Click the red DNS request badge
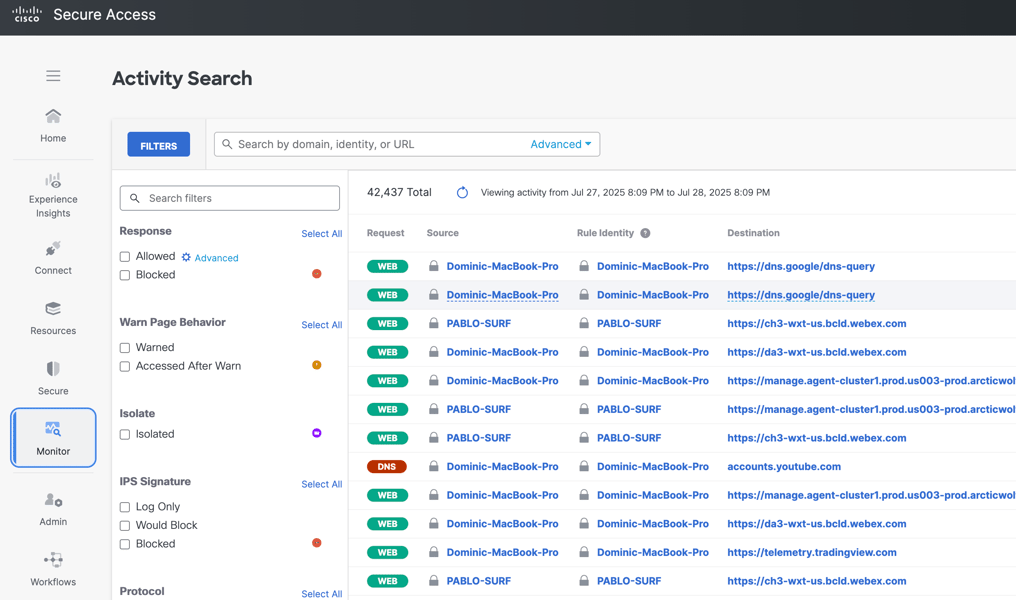The image size is (1016, 600). pos(387,467)
